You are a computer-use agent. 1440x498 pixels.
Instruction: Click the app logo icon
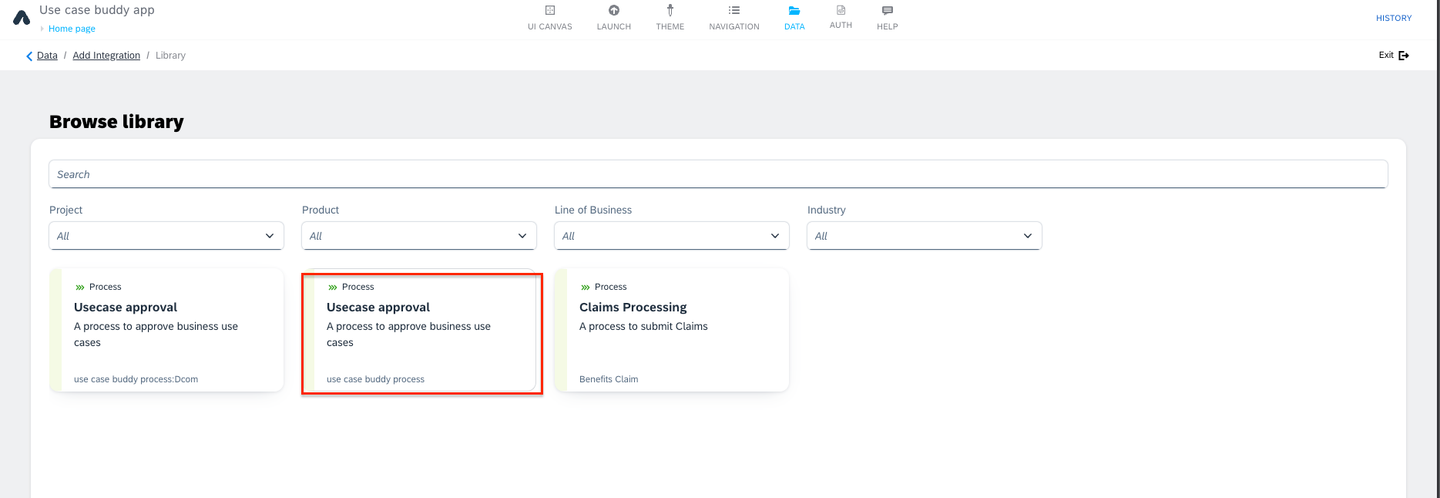pyautogui.click(x=21, y=17)
